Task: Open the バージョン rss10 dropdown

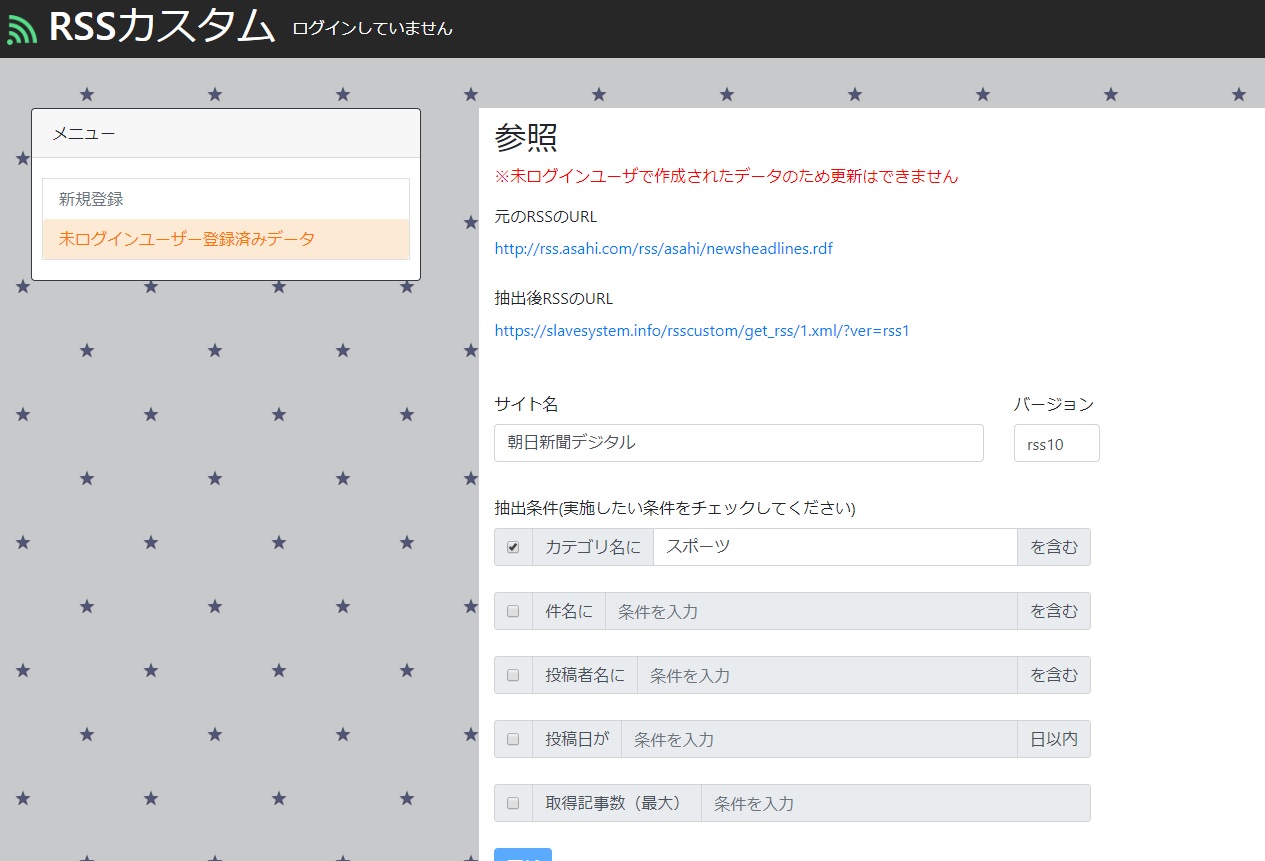Action: (x=1056, y=444)
